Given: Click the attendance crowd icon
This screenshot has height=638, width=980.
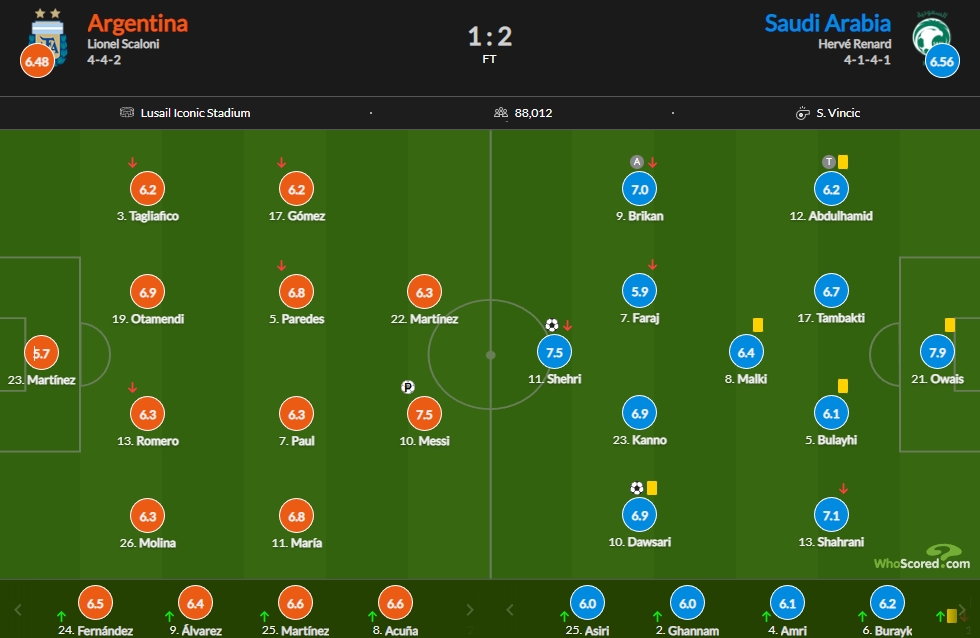Looking at the screenshot, I should click(501, 112).
